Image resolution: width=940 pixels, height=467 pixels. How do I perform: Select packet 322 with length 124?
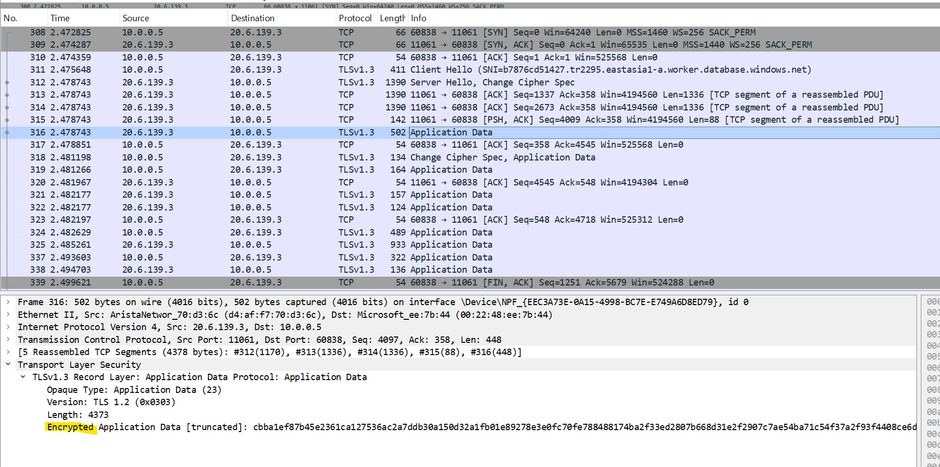470,207
